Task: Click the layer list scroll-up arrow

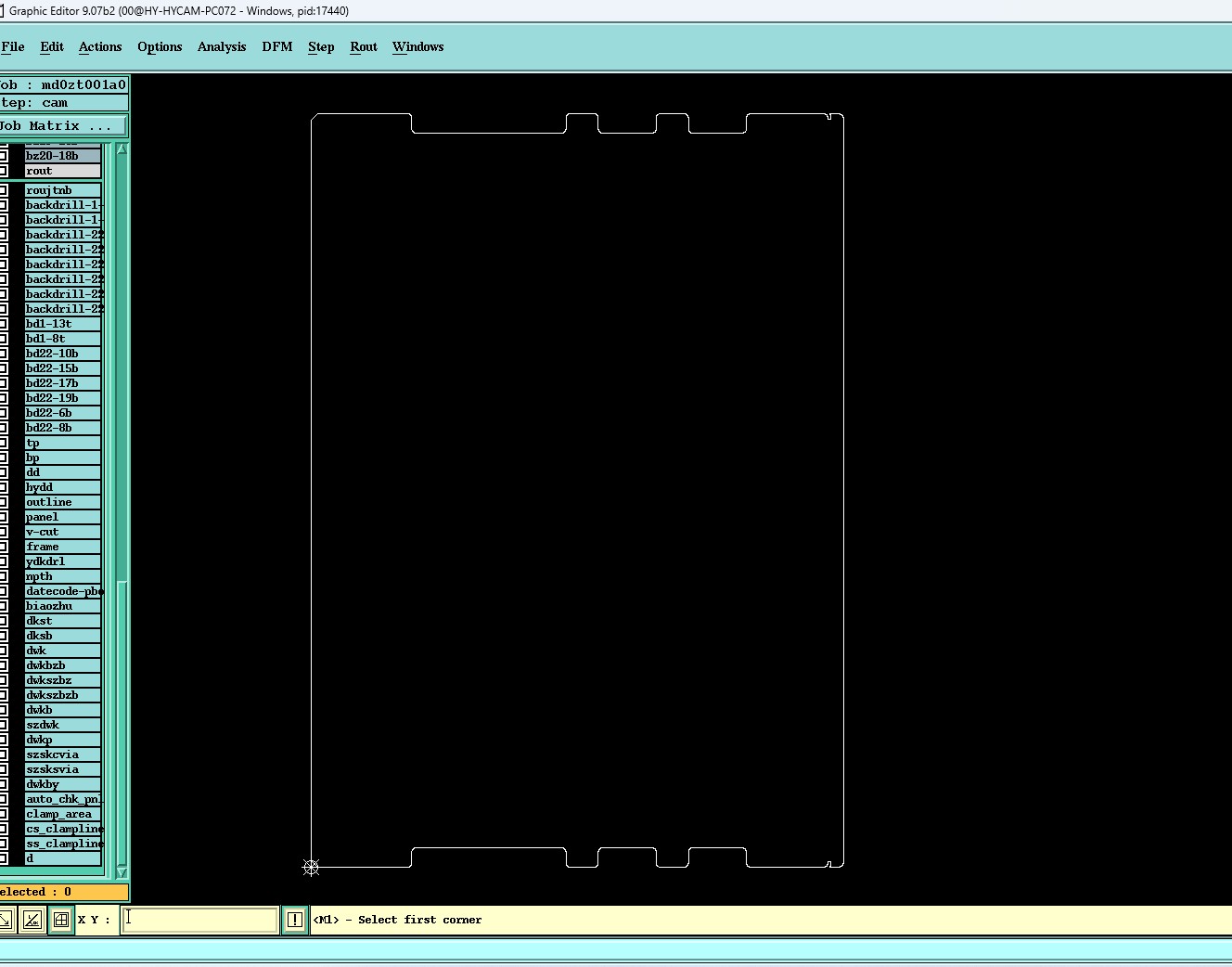Action: (122, 148)
